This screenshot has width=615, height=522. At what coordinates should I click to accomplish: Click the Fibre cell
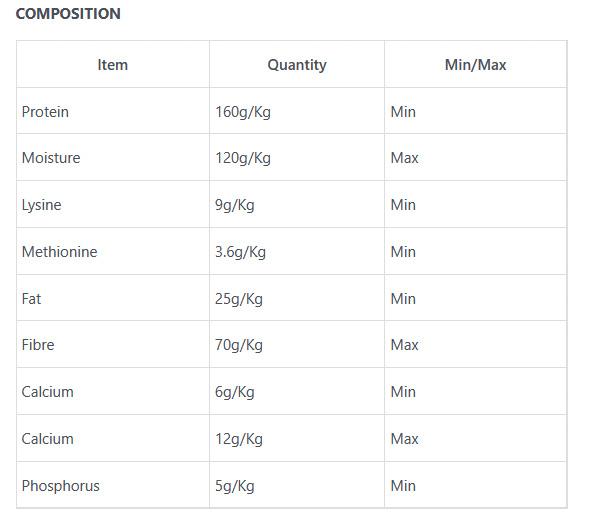click(38, 345)
